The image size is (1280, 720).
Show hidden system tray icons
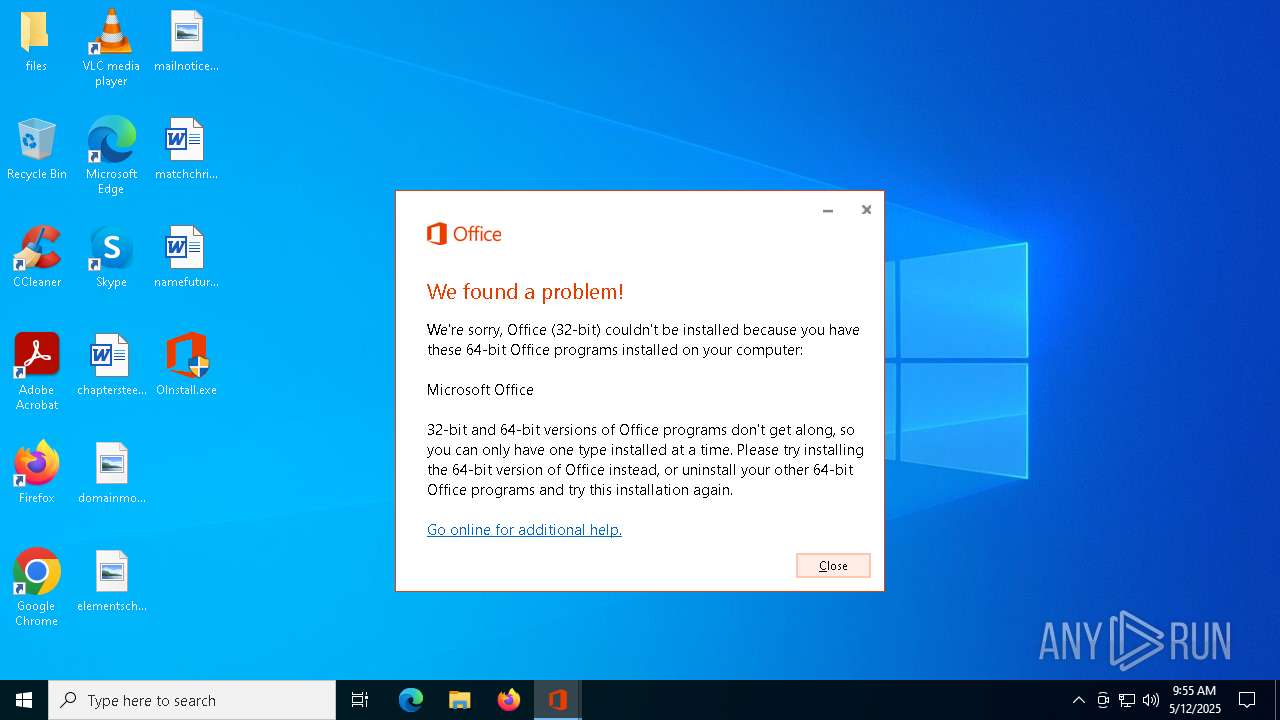[1078, 700]
